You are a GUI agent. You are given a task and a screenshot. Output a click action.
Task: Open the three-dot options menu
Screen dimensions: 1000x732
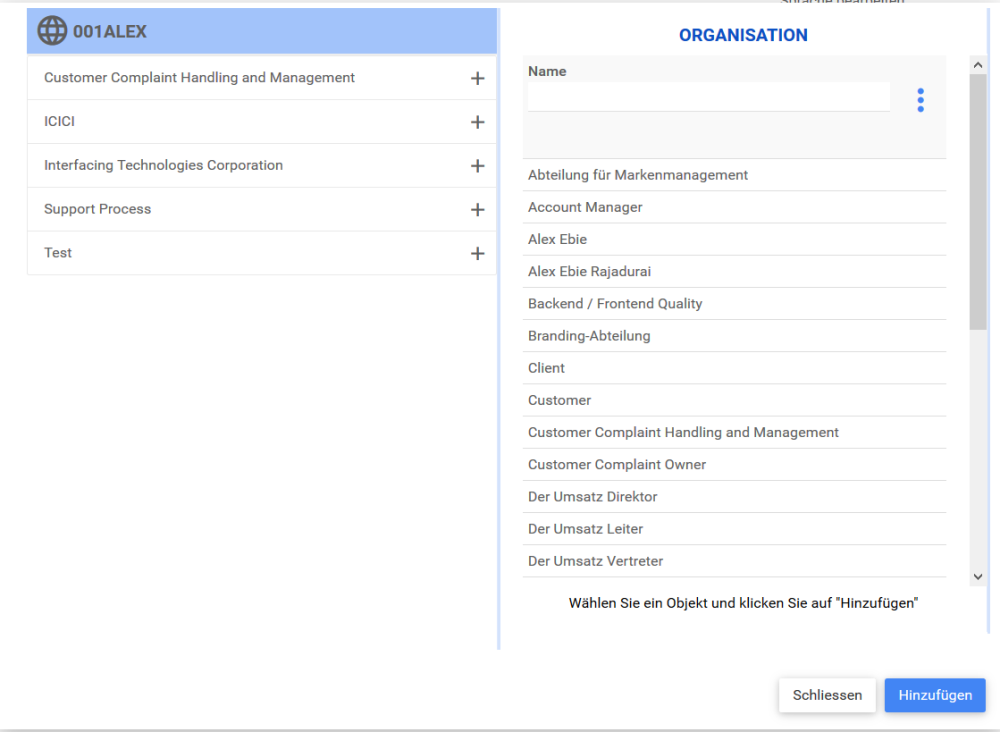[x=920, y=100]
